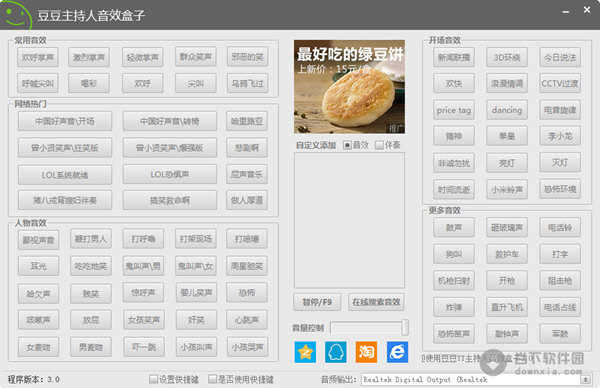600x388 pixels.
Task: Play the 乌鸦飞过 sound effect
Action: tap(247, 83)
